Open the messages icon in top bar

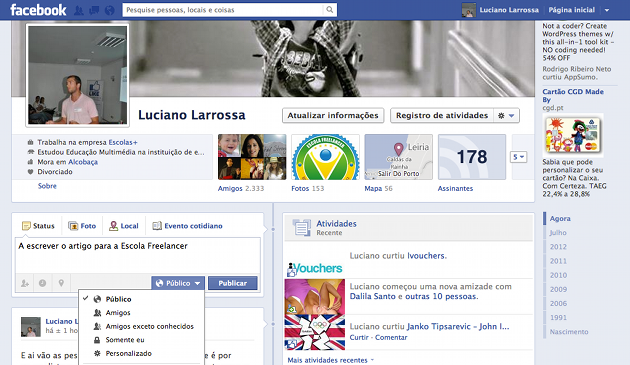coord(94,10)
